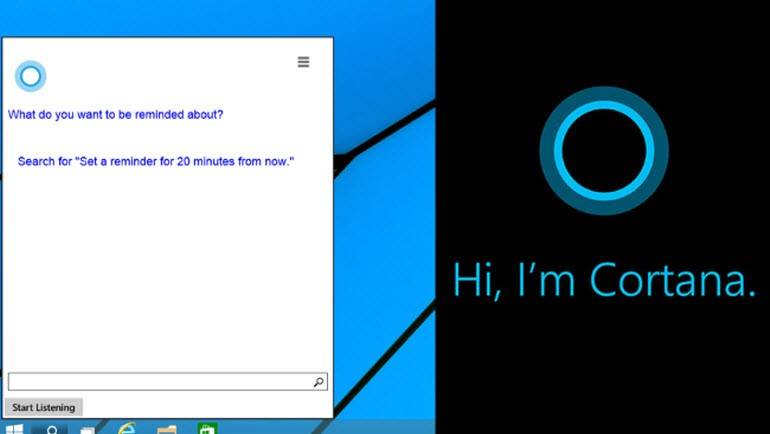The width and height of the screenshot is (770, 434).
Task: Open the Store app from the taskbar
Action: [x=207, y=429]
